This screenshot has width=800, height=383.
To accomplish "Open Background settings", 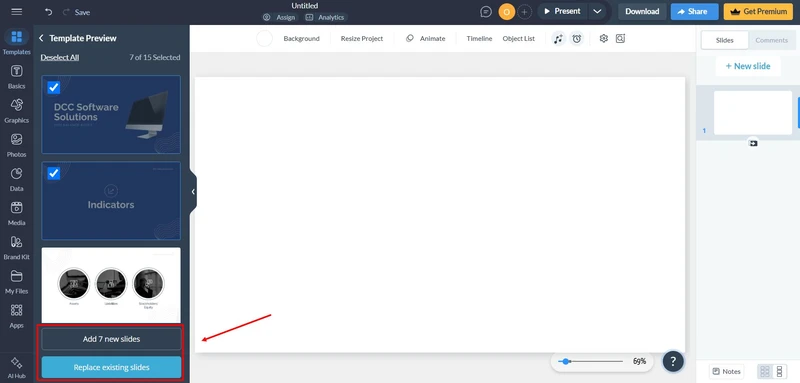I will (302, 39).
